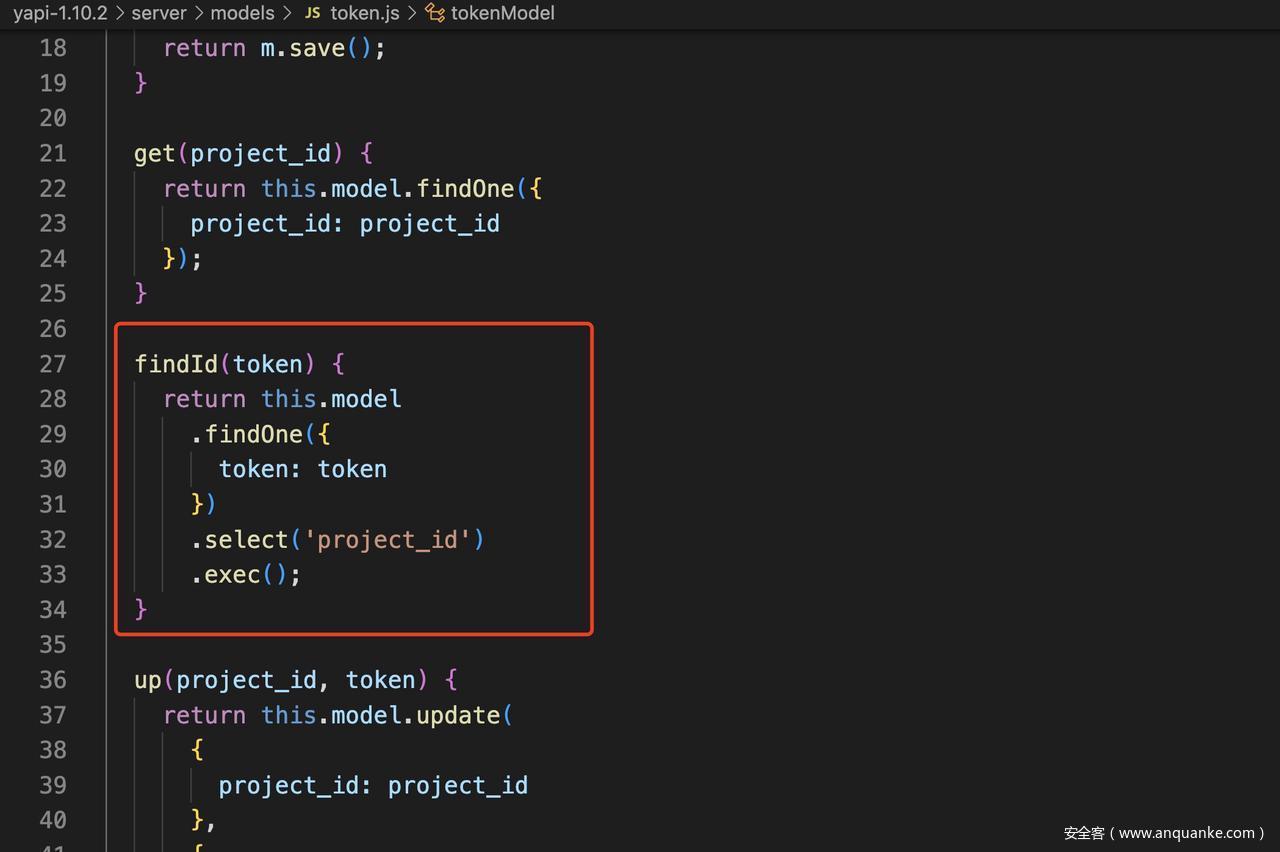Click the chained '.findOne({' on line 29

[261, 434]
